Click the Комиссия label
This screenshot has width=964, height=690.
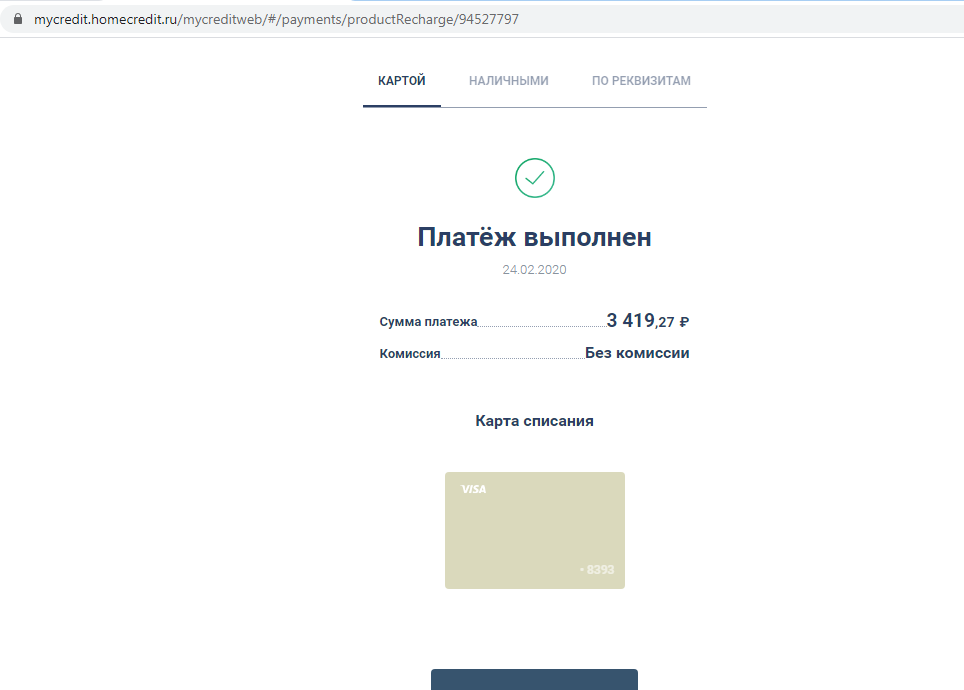point(410,354)
